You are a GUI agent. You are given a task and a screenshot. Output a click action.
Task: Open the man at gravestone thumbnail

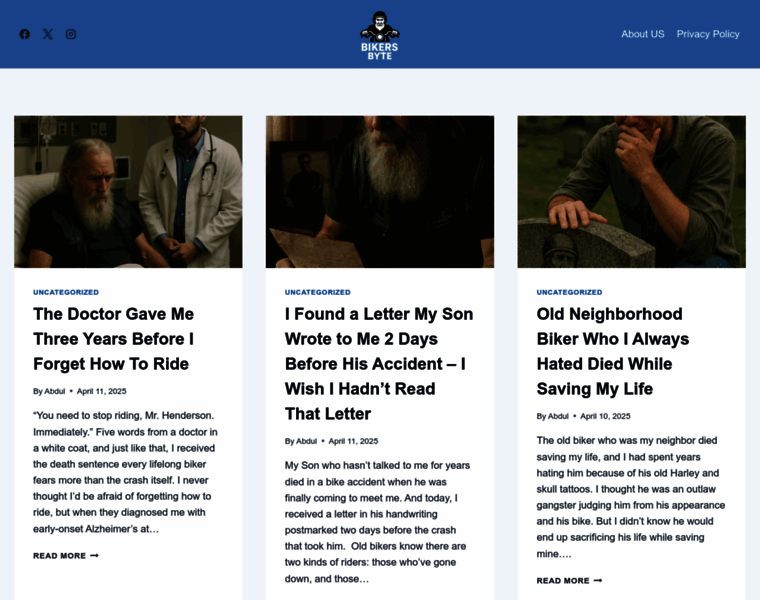point(632,191)
